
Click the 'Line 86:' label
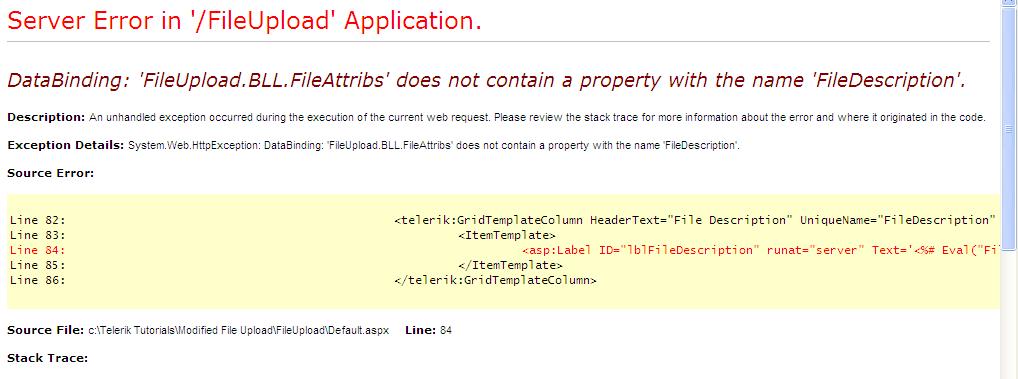click(x=38, y=280)
